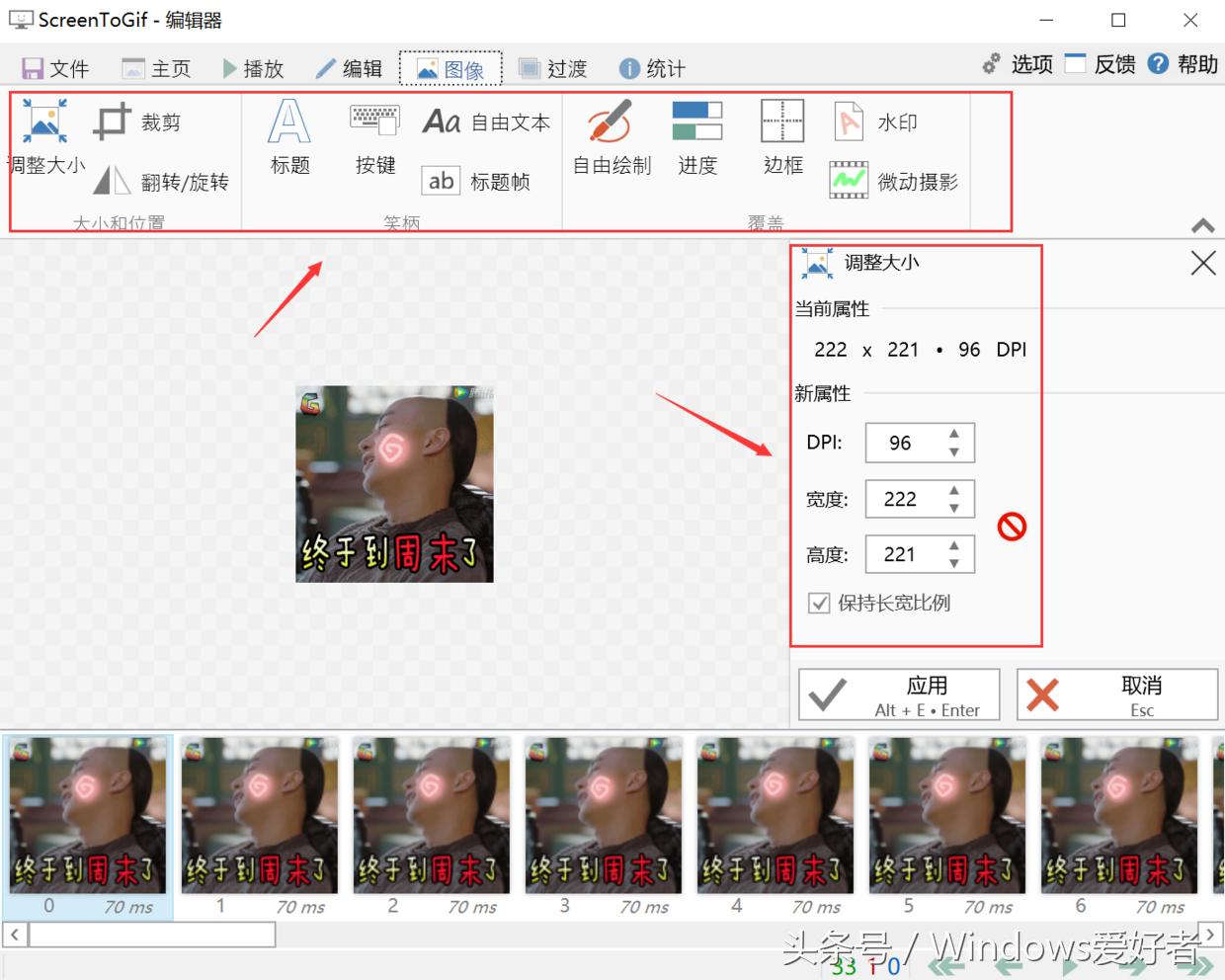Increase DPI using the stepper arrow
The height and width of the screenshot is (980, 1225).
[x=956, y=436]
